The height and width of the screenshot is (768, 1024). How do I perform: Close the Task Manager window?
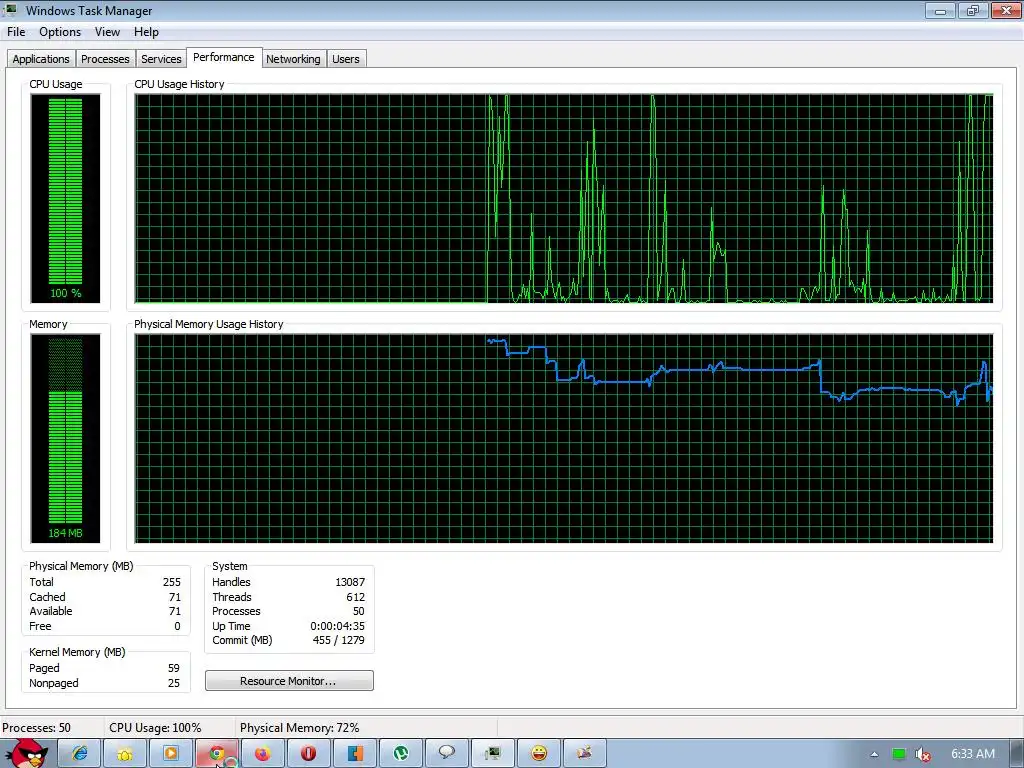1006,10
